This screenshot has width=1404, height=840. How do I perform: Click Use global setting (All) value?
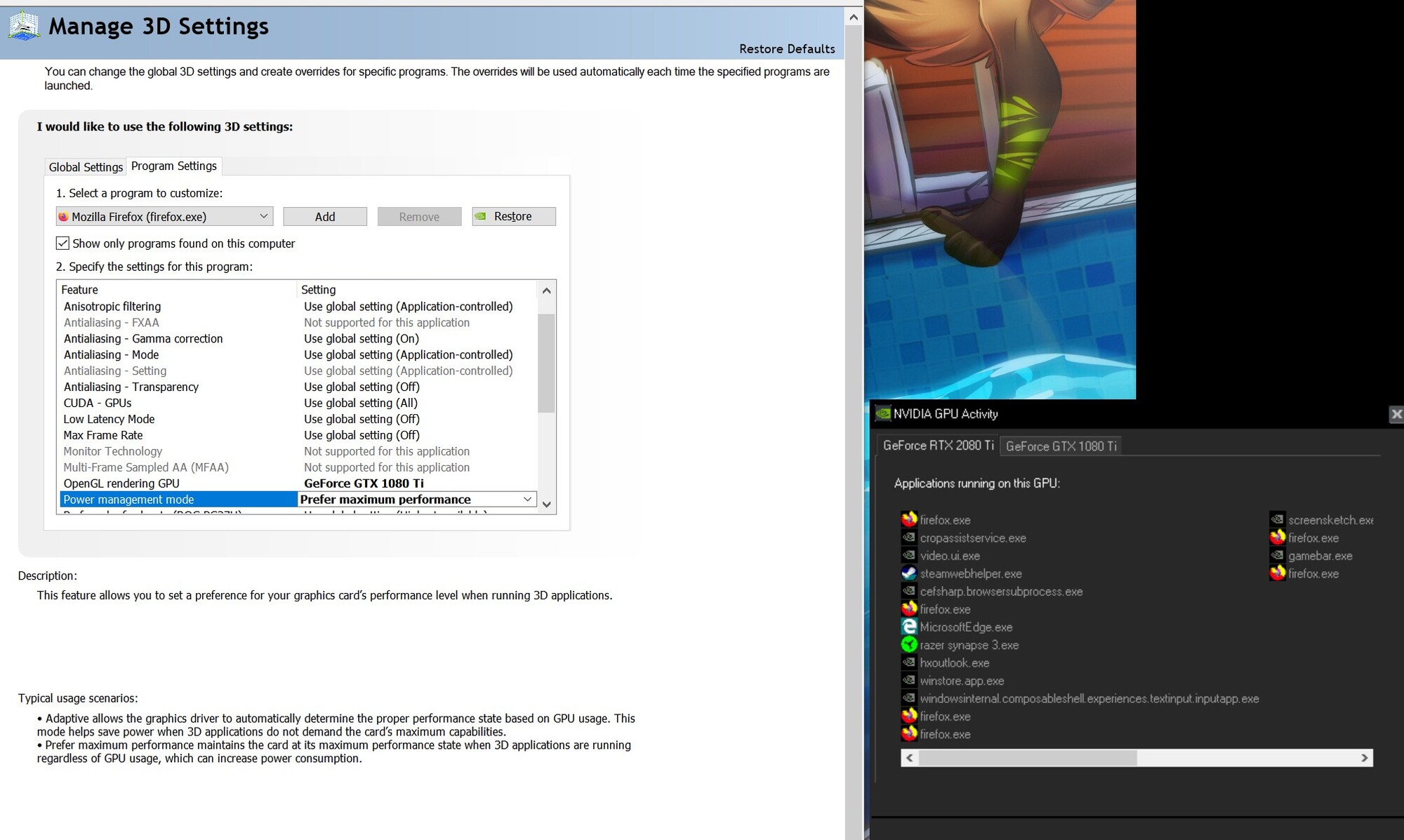[x=361, y=404]
